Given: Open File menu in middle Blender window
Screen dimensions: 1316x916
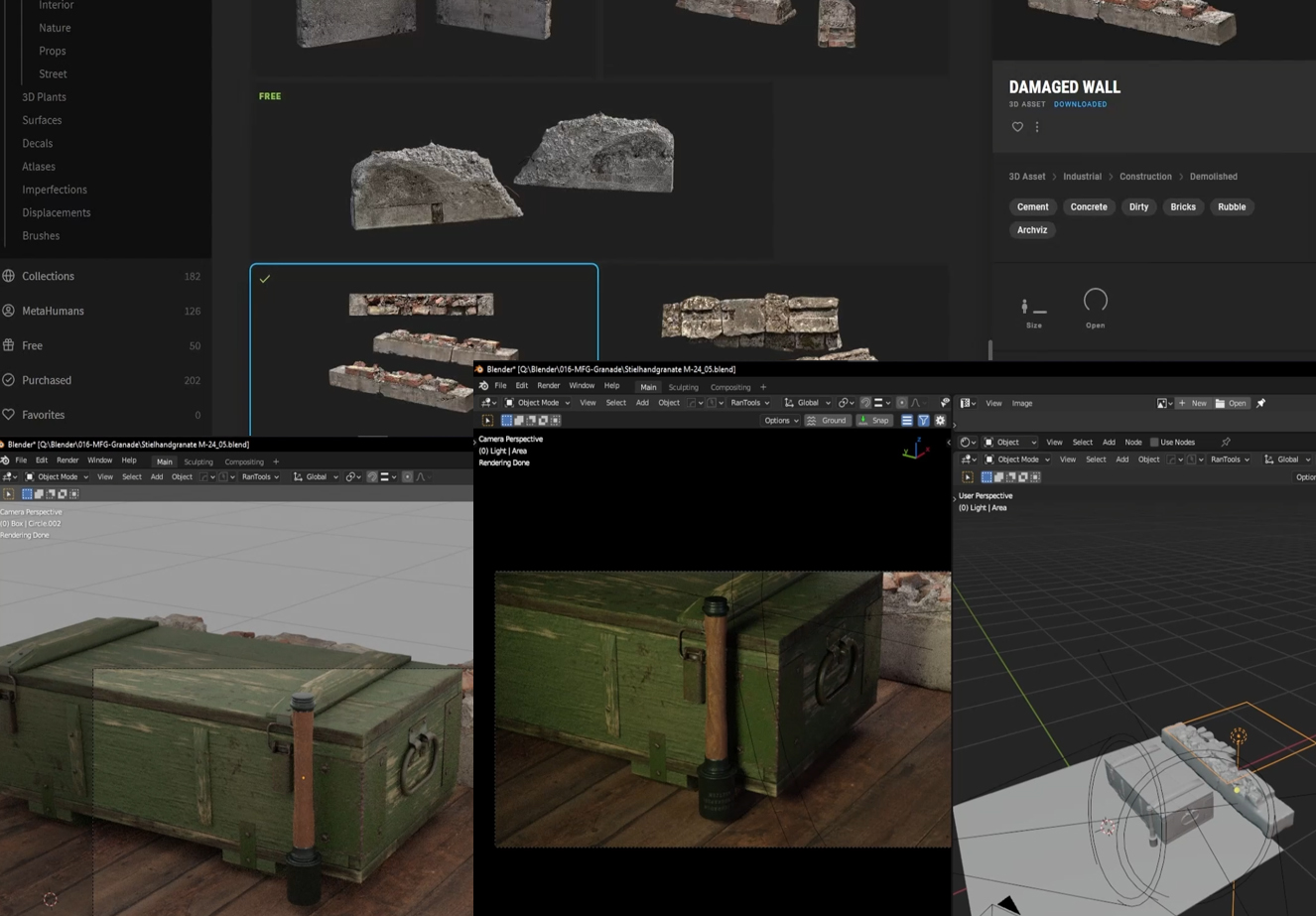Looking at the screenshot, I should 501,386.
